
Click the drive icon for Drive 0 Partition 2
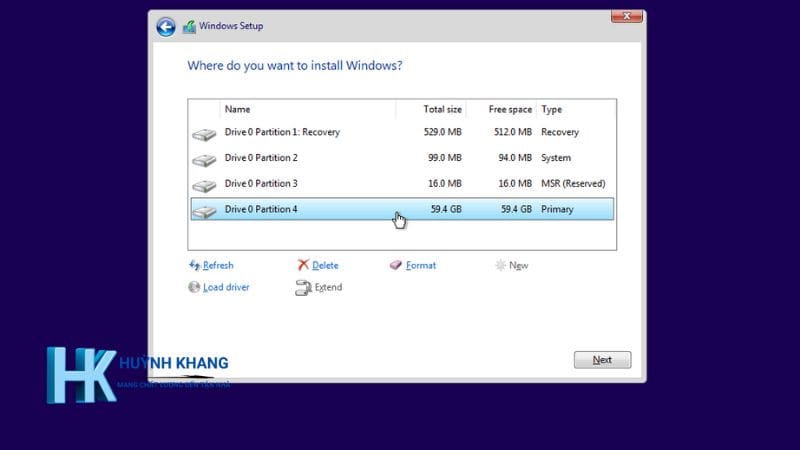pos(204,160)
